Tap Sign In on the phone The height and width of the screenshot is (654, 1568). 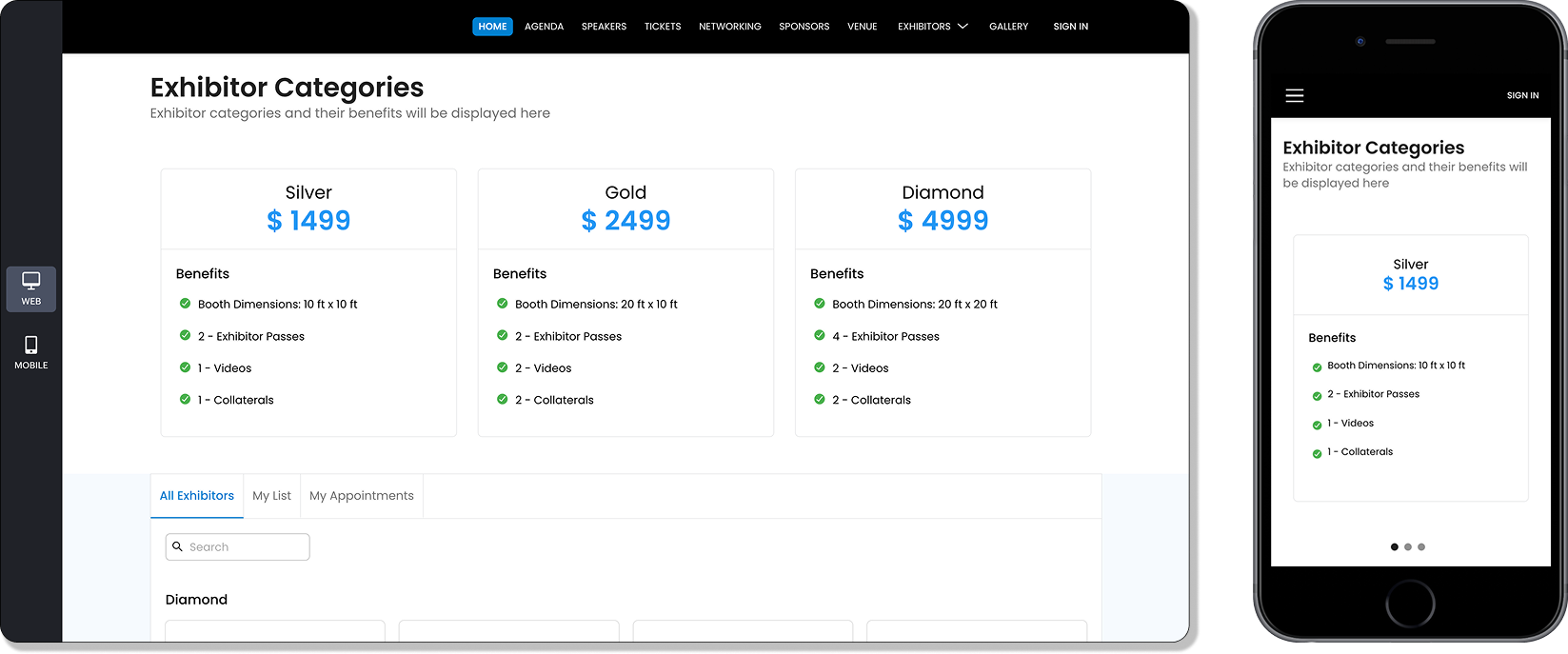[x=1522, y=95]
